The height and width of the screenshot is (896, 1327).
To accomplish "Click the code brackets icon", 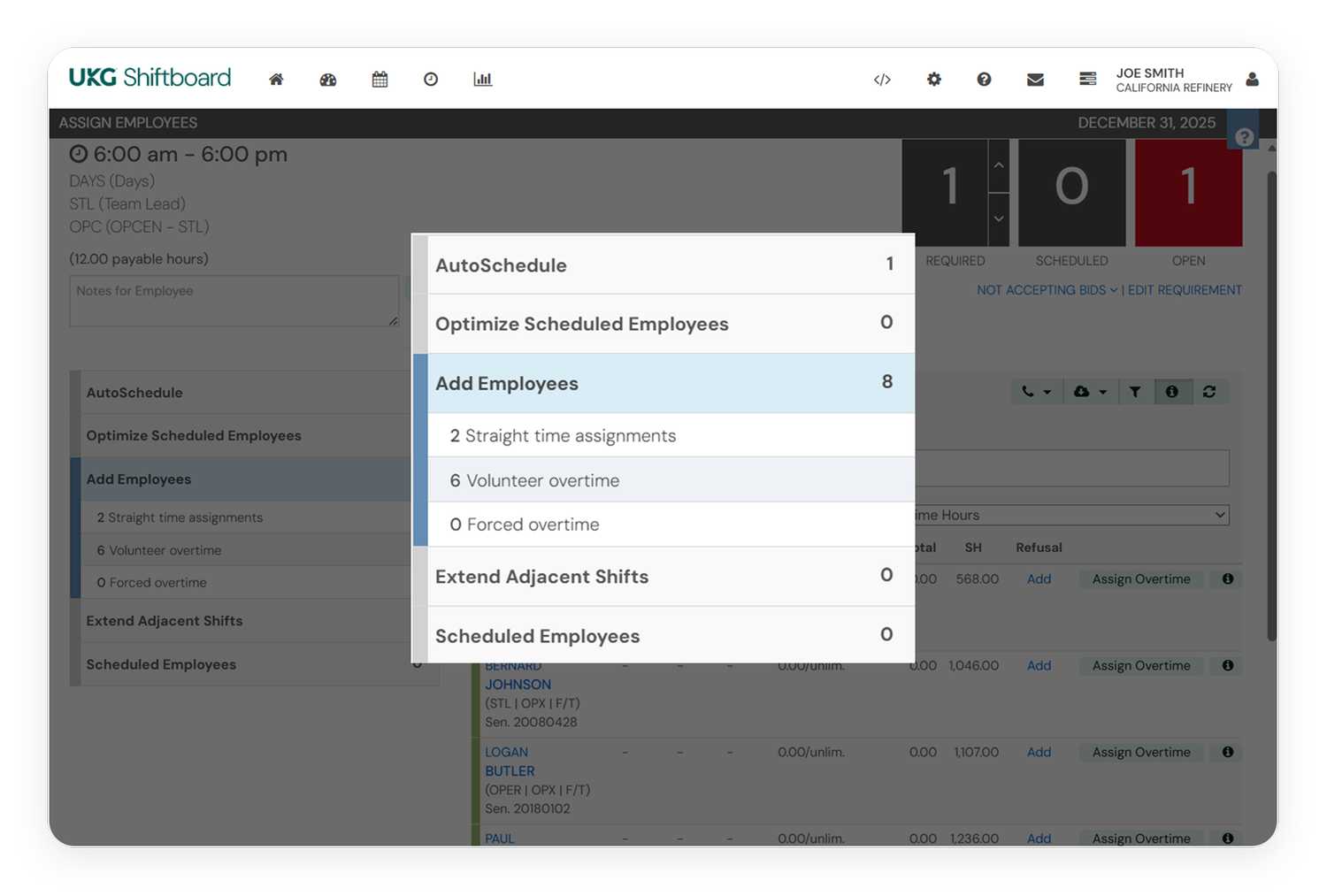I will point(882,80).
